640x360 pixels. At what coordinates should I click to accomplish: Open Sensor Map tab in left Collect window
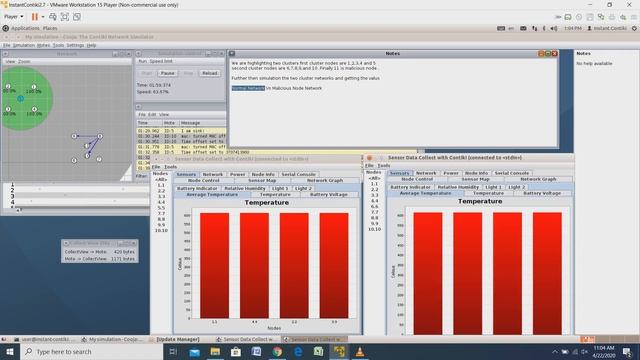(x=262, y=180)
